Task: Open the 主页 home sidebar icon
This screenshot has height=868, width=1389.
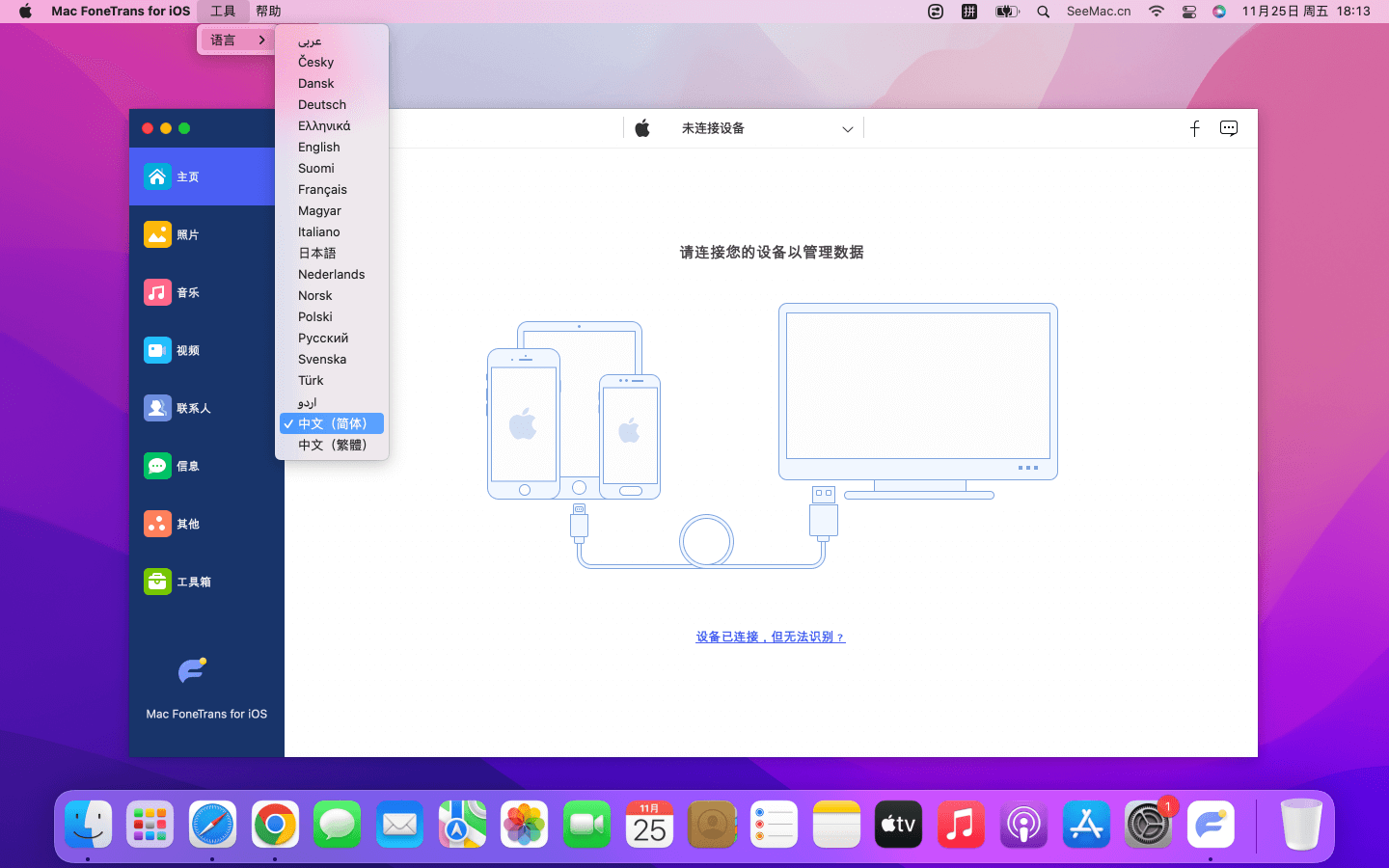Action: coord(157,176)
